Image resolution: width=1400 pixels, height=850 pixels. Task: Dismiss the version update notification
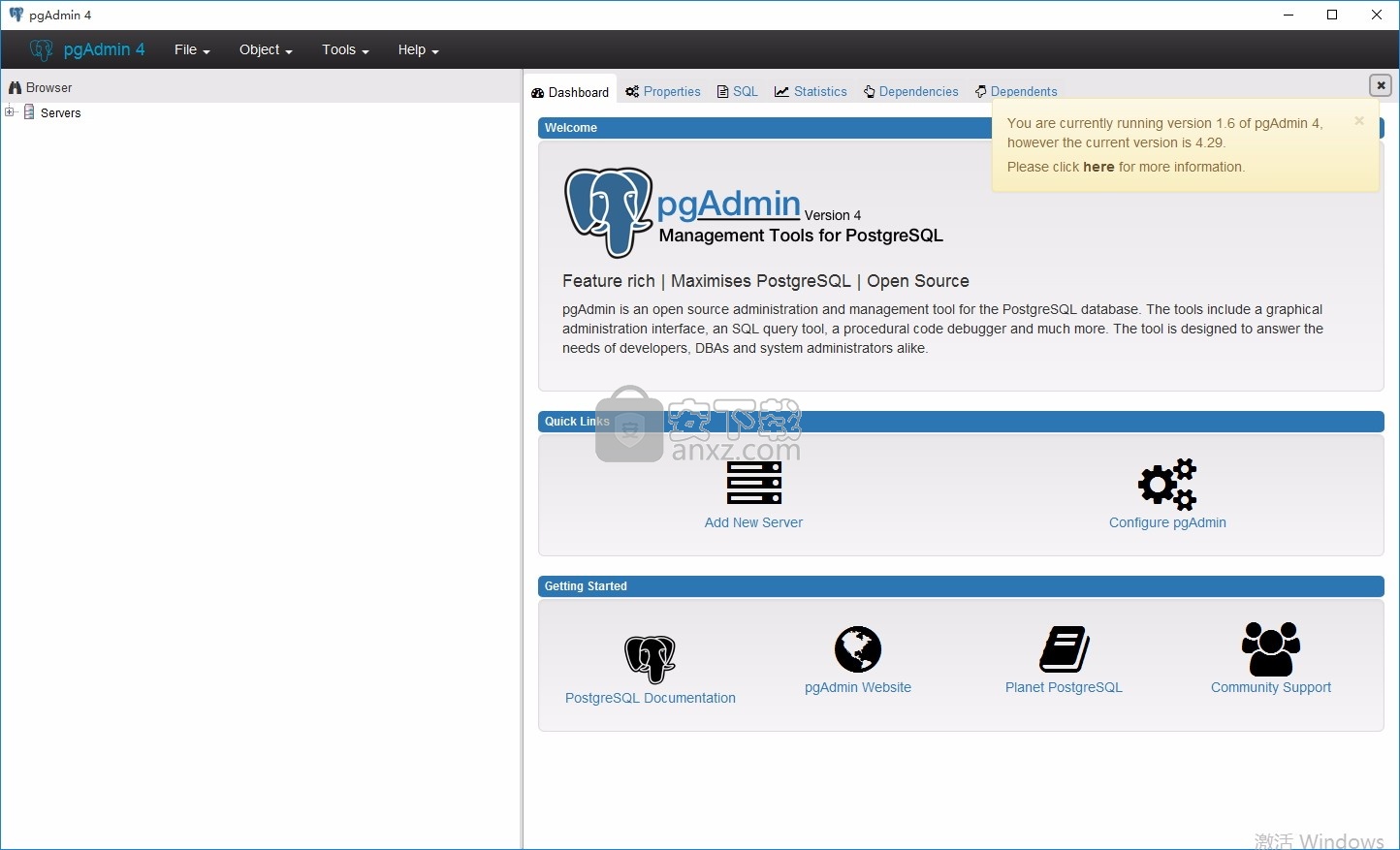click(1359, 121)
